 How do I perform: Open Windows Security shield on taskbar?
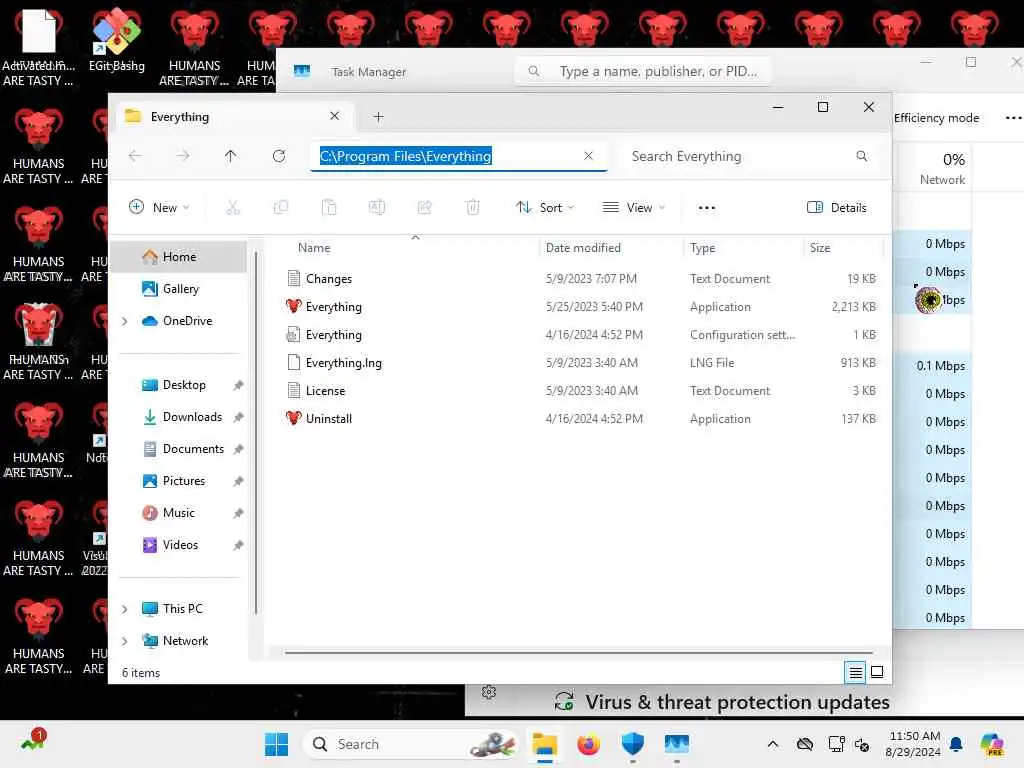(632, 744)
